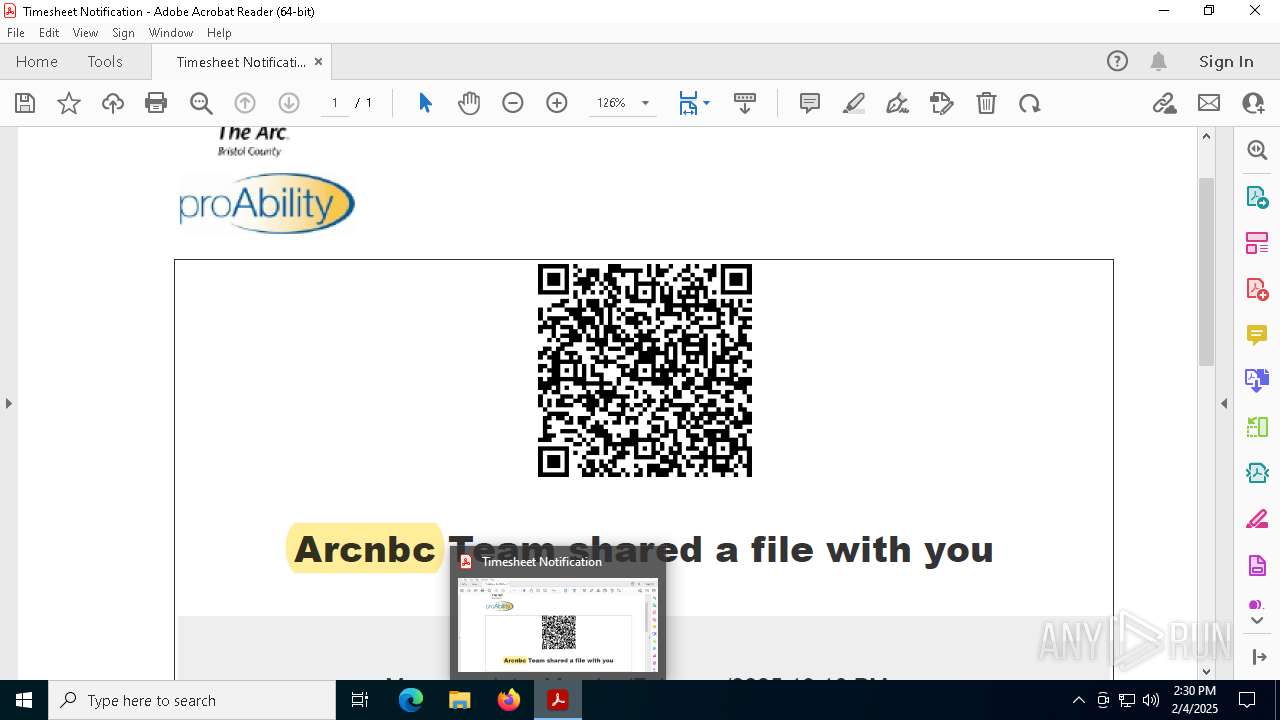Open notifications bell

[x=1158, y=61]
